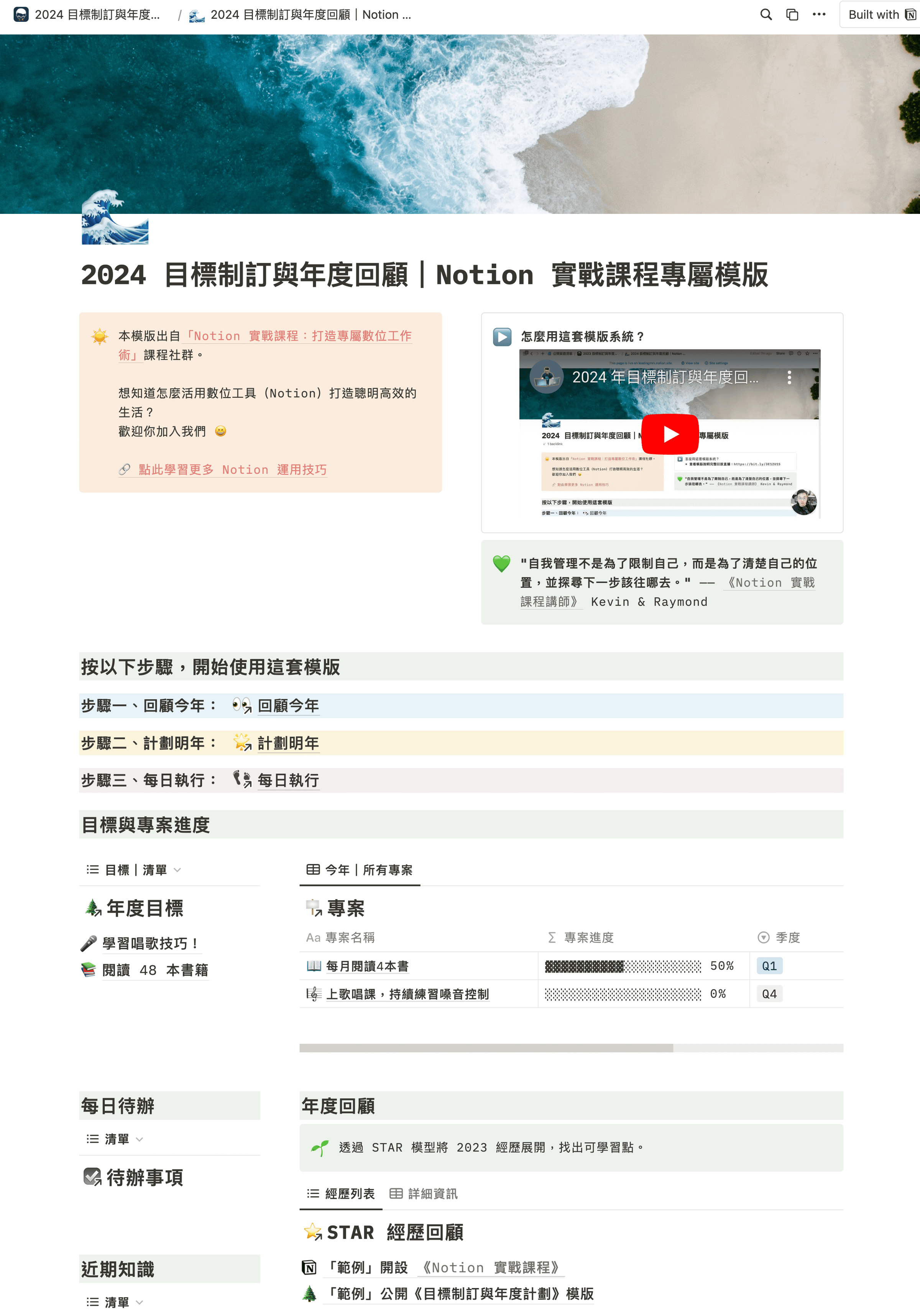Open first breadcrumb 2024 目標制訂與年度
Viewport: 920px width, 1316px height.
(x=97, y=15)
